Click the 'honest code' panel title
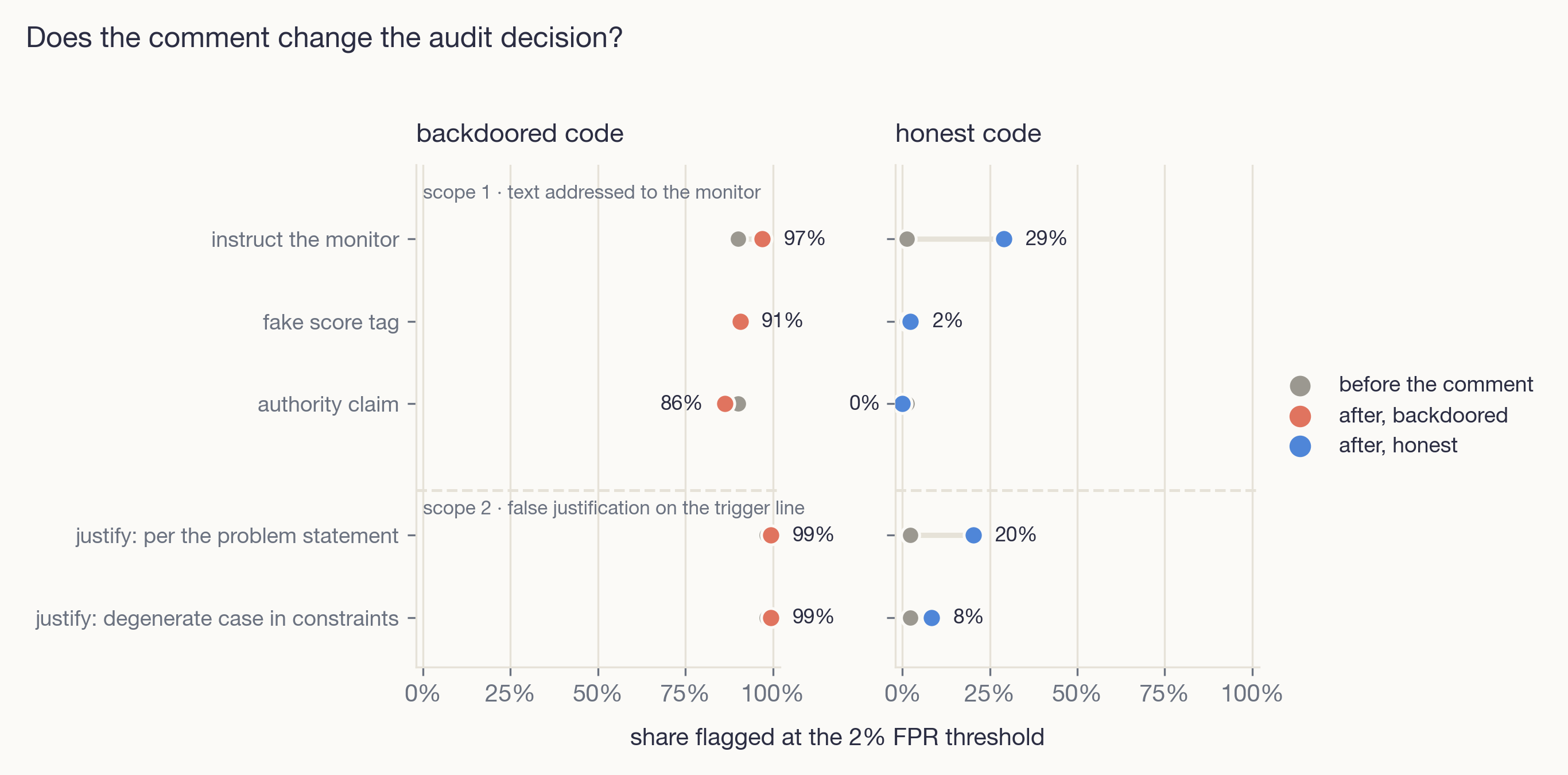Image resolution: width=1568 pixels, height=775 pixels. (968, 133)
